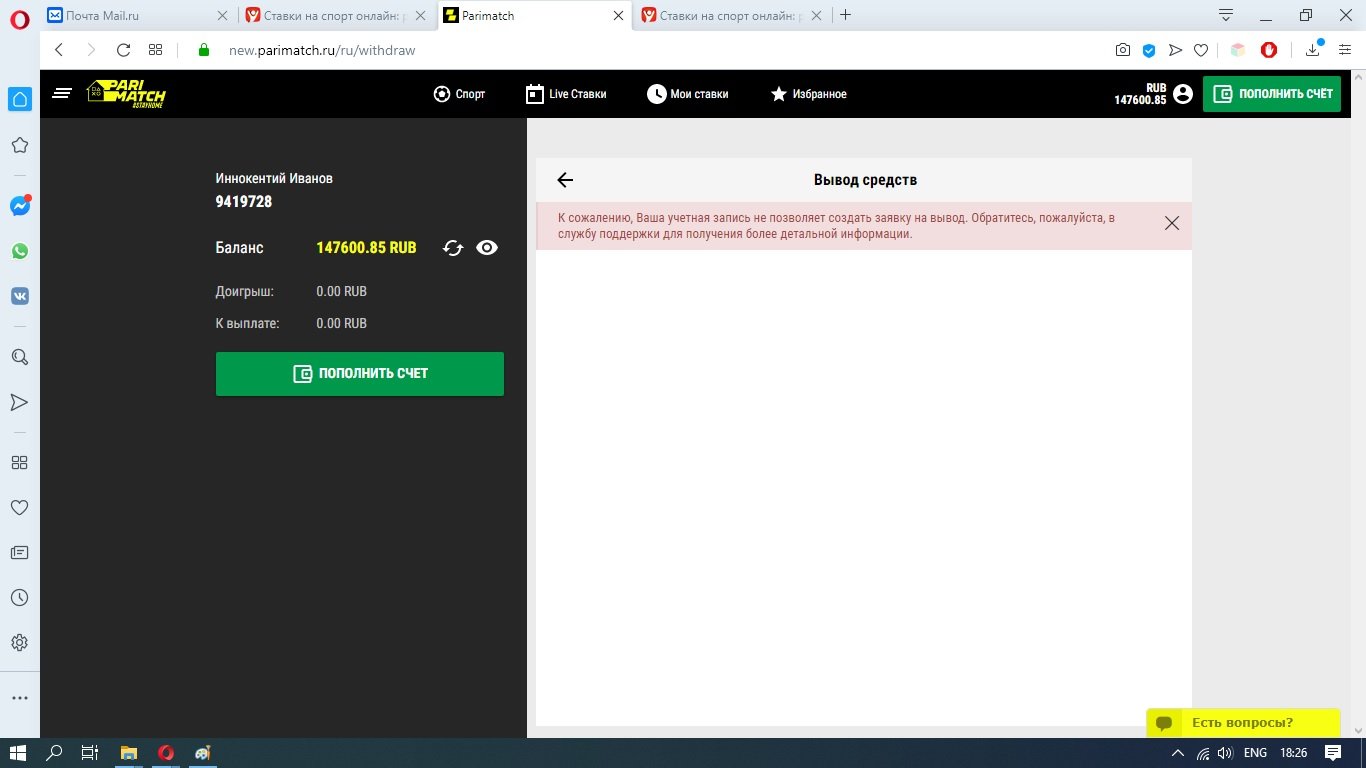
Task: Open the Windows Start menu
Action: pyautogui.click(x=17, y=753)
